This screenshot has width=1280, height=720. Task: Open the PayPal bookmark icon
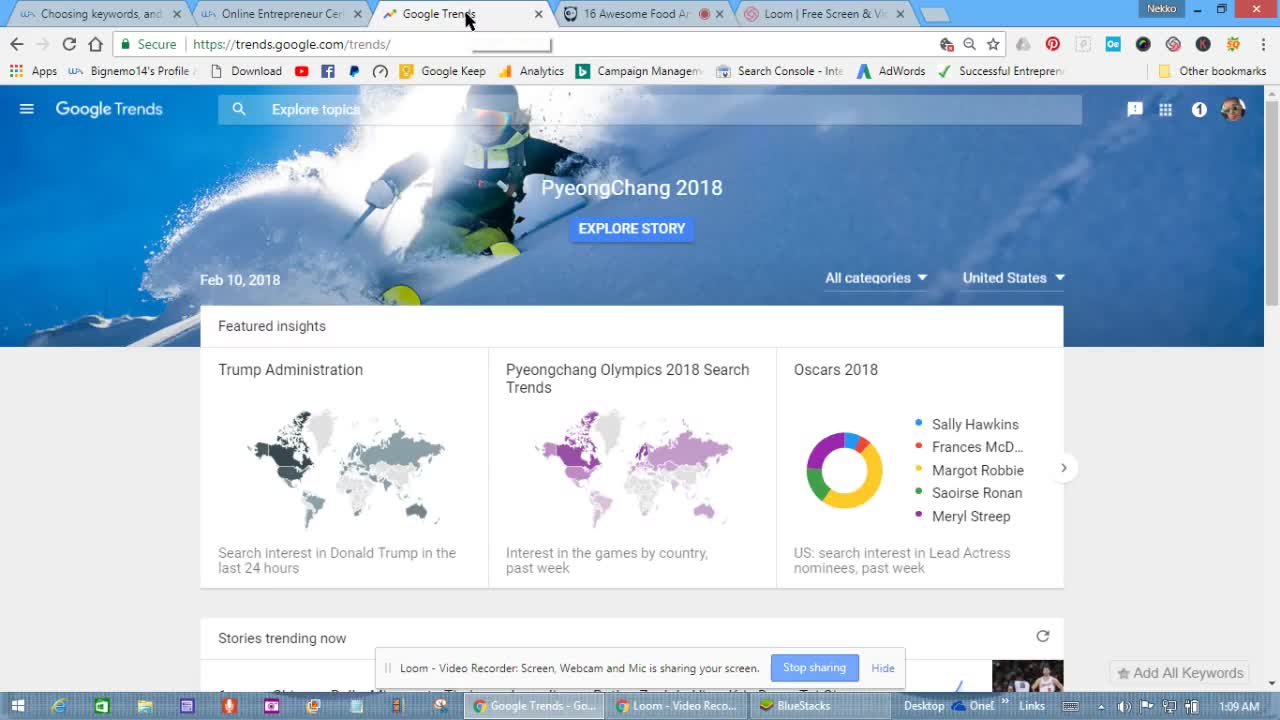pyautogui.click(x=354, y=71)
